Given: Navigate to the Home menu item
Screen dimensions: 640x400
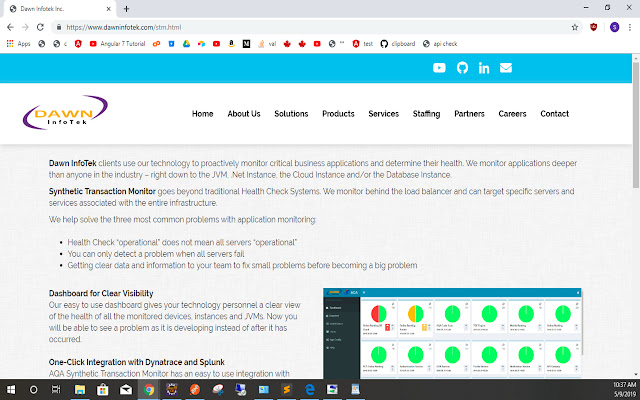Looking at the screenshot, I should click(x=202, y=114).
